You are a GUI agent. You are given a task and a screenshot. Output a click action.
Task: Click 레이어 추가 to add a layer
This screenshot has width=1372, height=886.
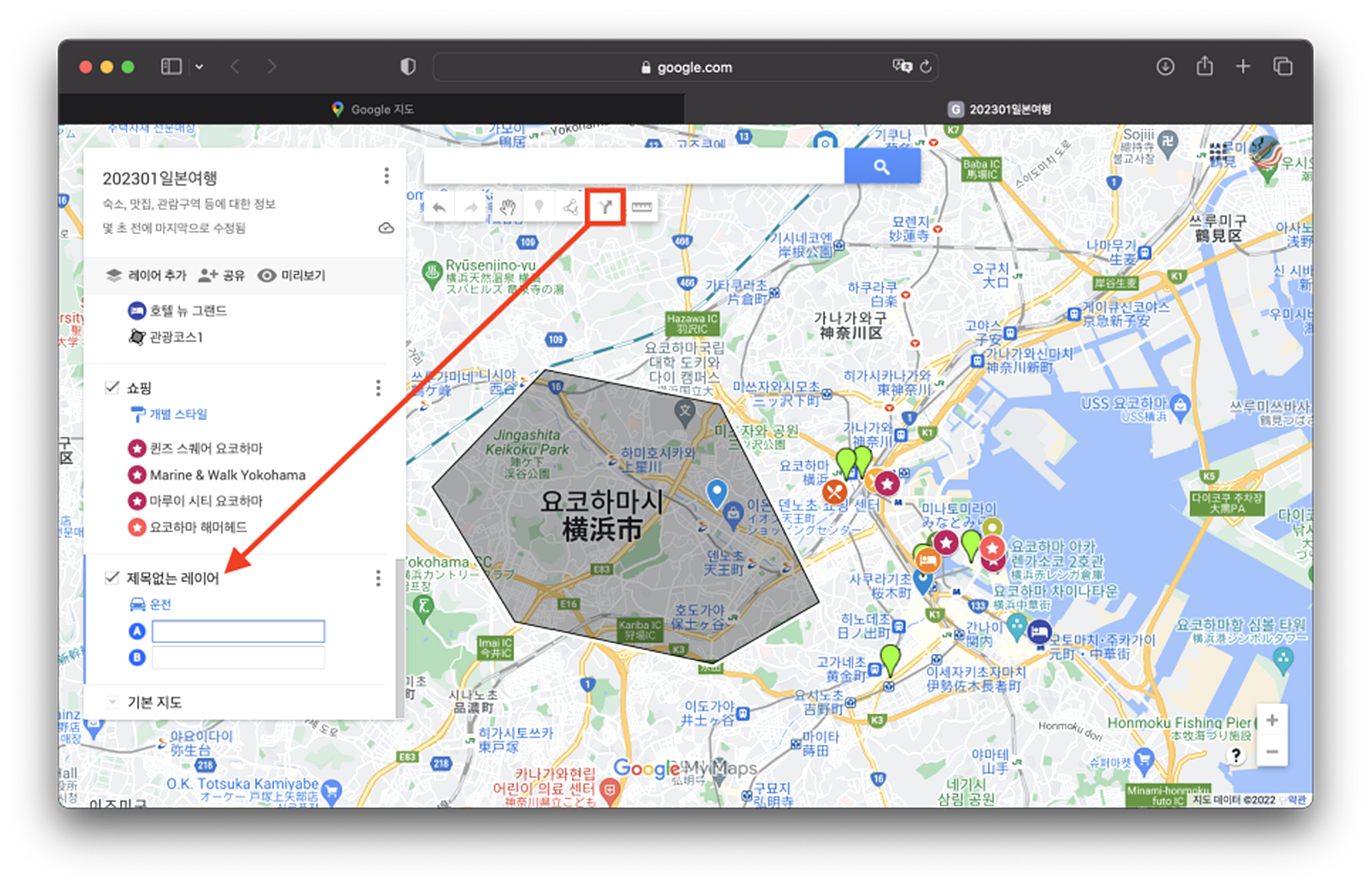146,275
